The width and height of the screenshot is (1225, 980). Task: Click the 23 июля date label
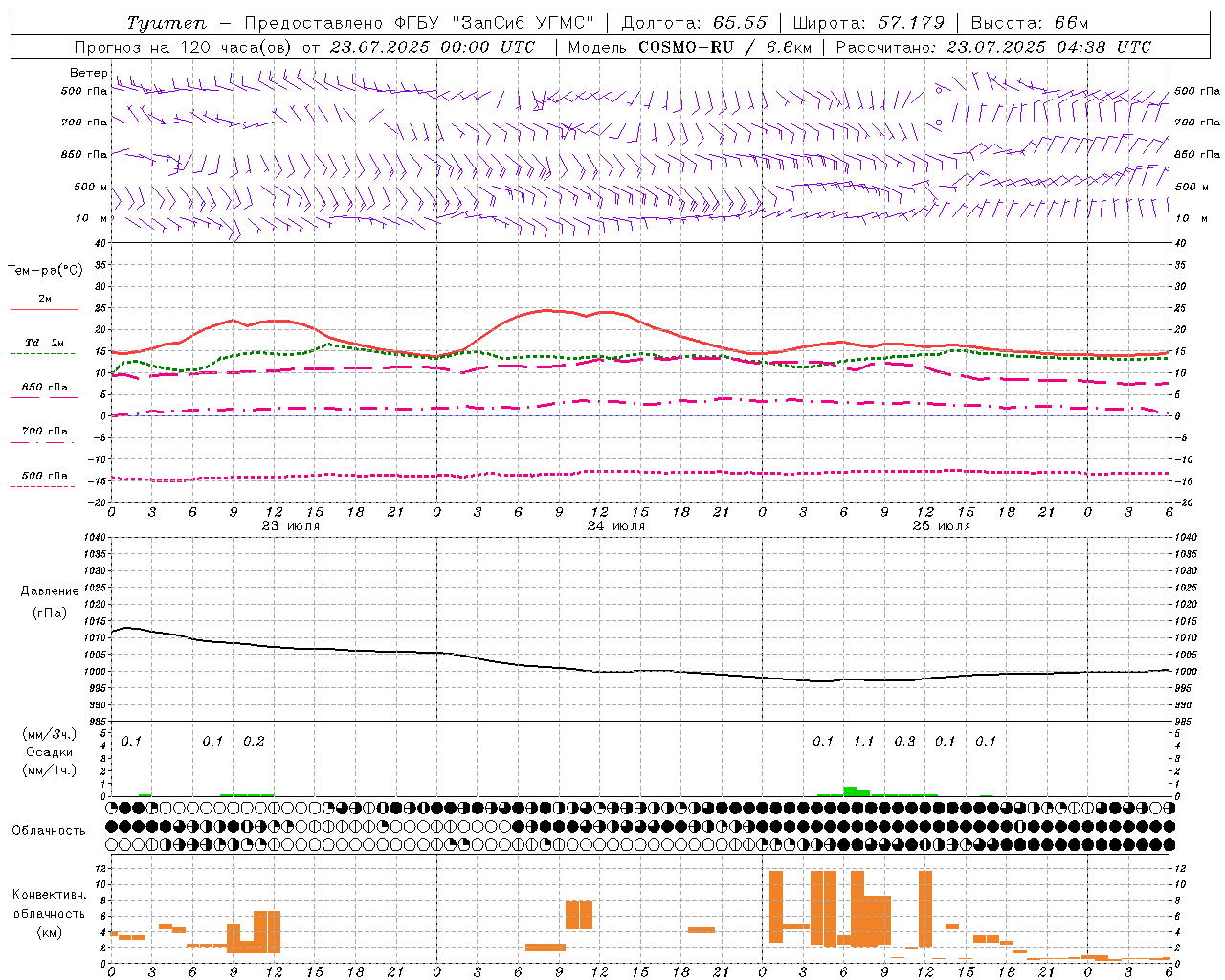[x=291, y=526]
